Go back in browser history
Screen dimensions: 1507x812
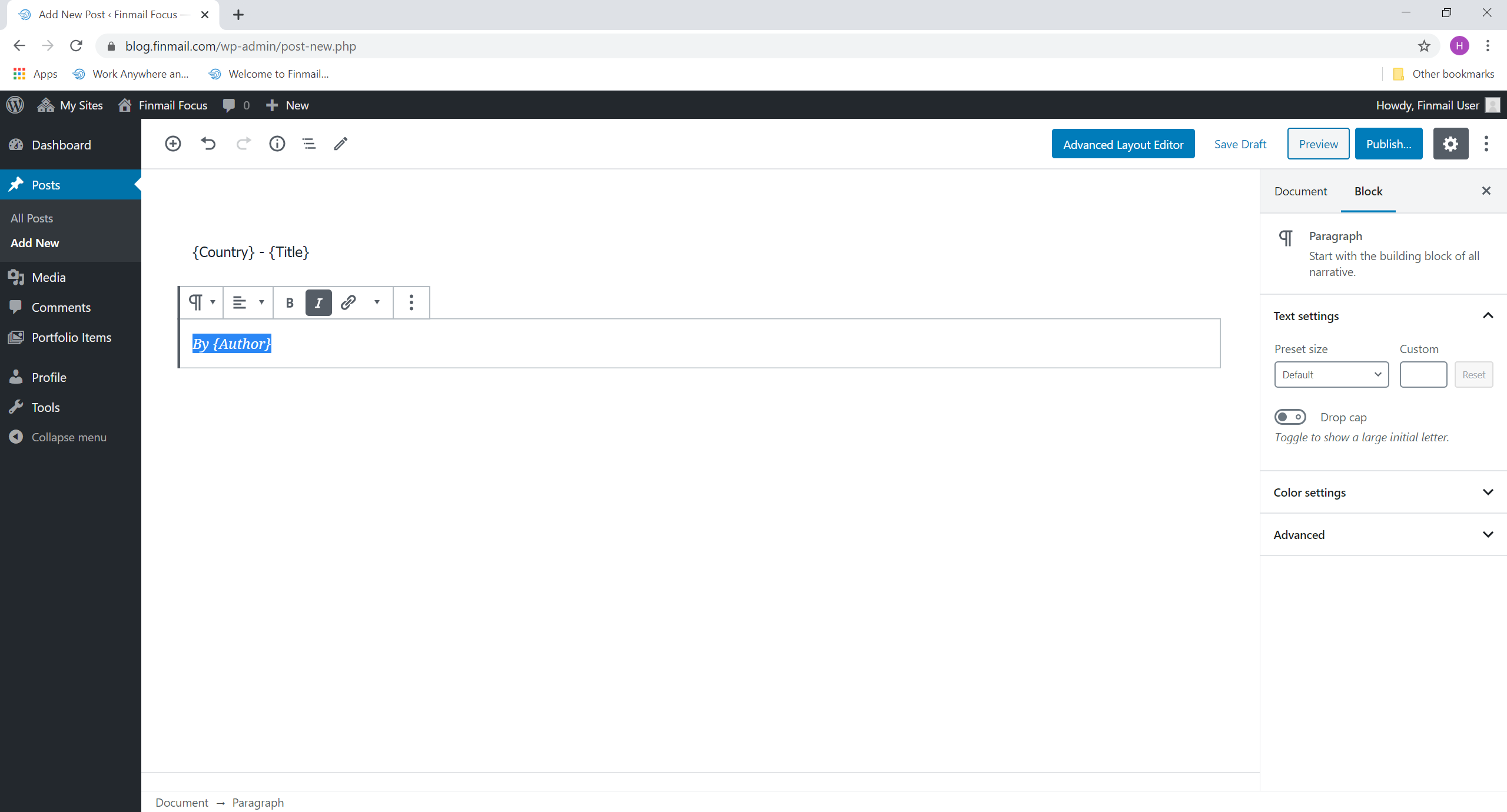[19, 46]
